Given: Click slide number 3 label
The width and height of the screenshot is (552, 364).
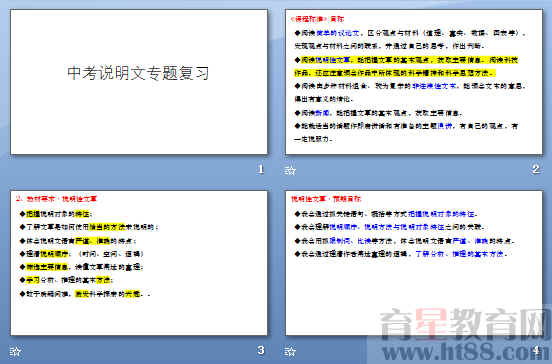Looking at the screenshot, I should [x=261, y=350].
